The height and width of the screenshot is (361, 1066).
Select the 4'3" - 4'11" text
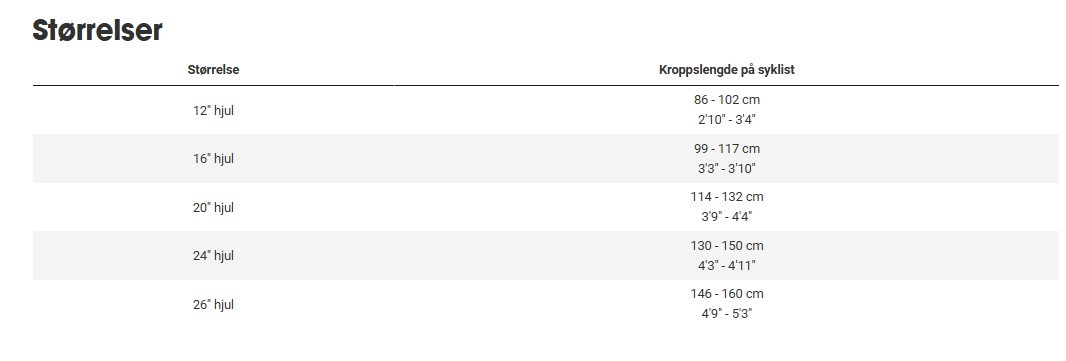click(727, 265)
